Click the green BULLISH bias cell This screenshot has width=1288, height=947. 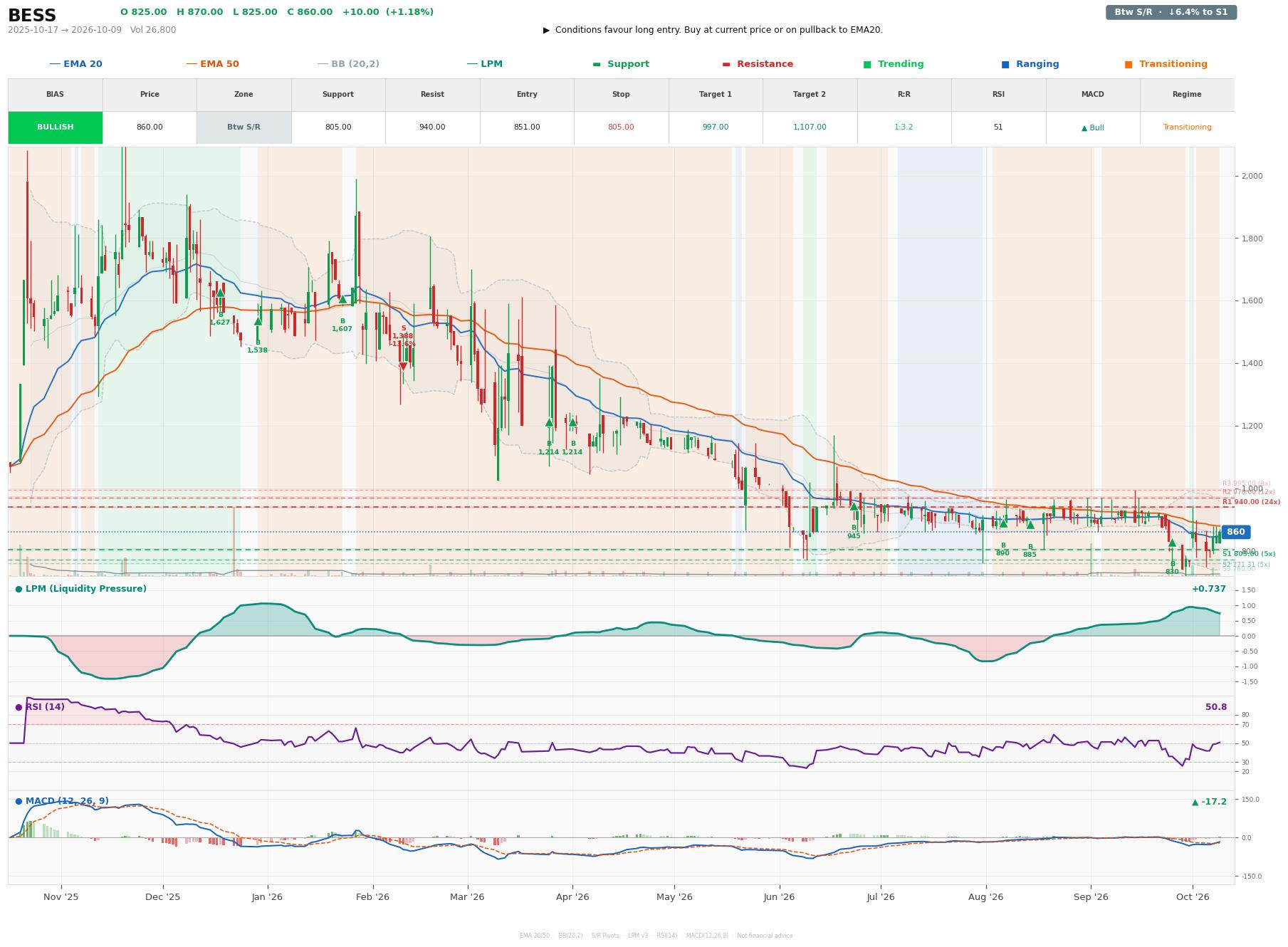point(56,127)
